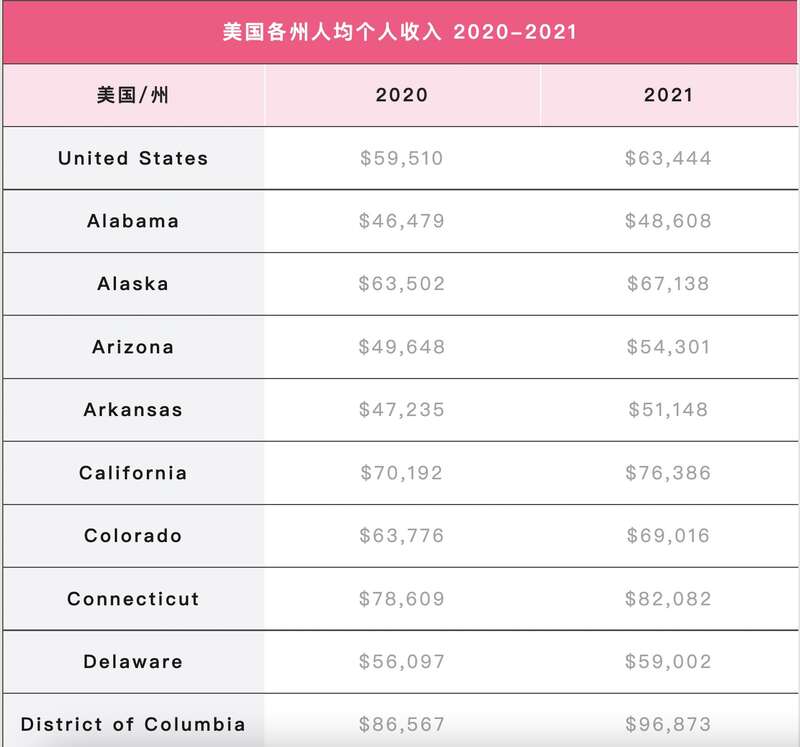Click District of Columbia 2021 value $96,873
Screen dimensions: 800x747
(668, 724)
